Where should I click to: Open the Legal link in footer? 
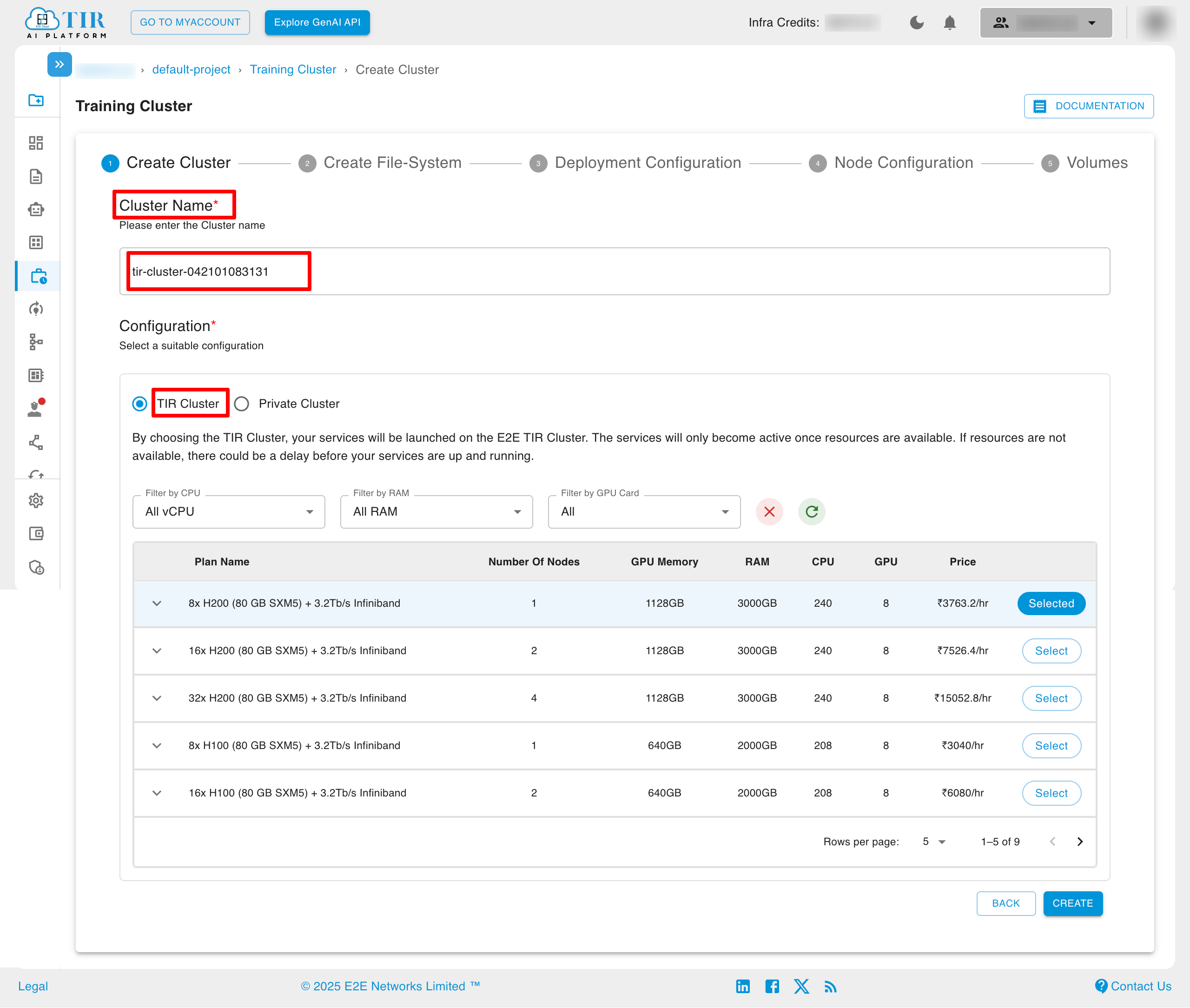[x=33, y=986]
